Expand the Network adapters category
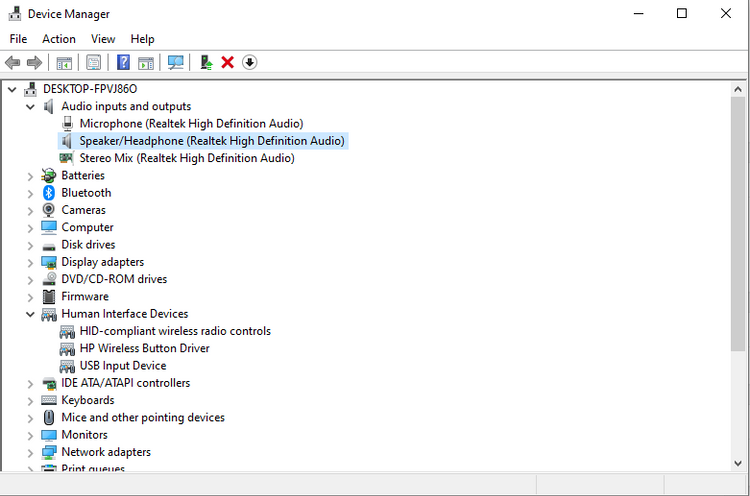The image size is (750, 496). (x=30, y=452)
